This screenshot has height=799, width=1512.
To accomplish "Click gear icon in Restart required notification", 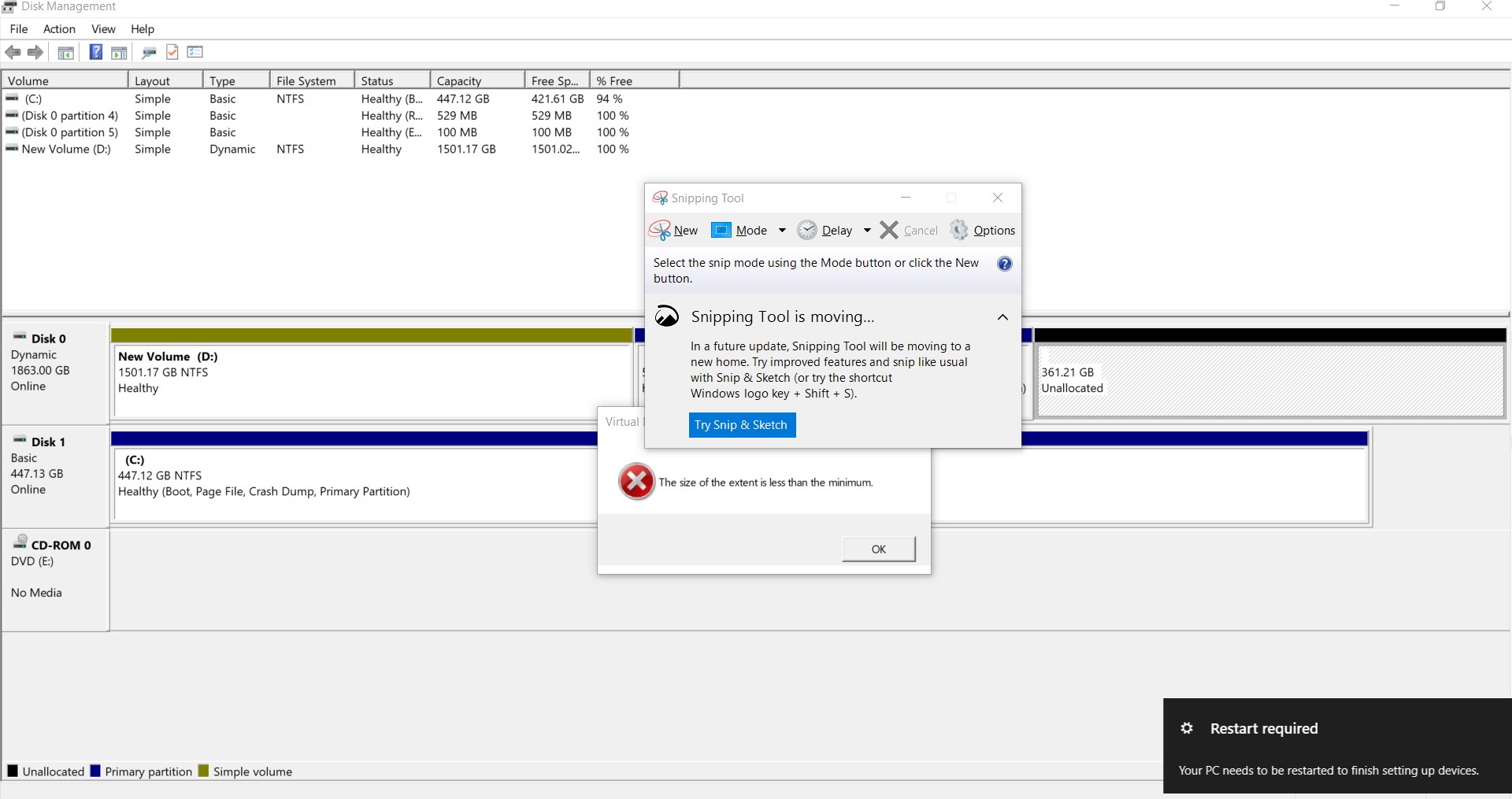I will (1187, 728).
